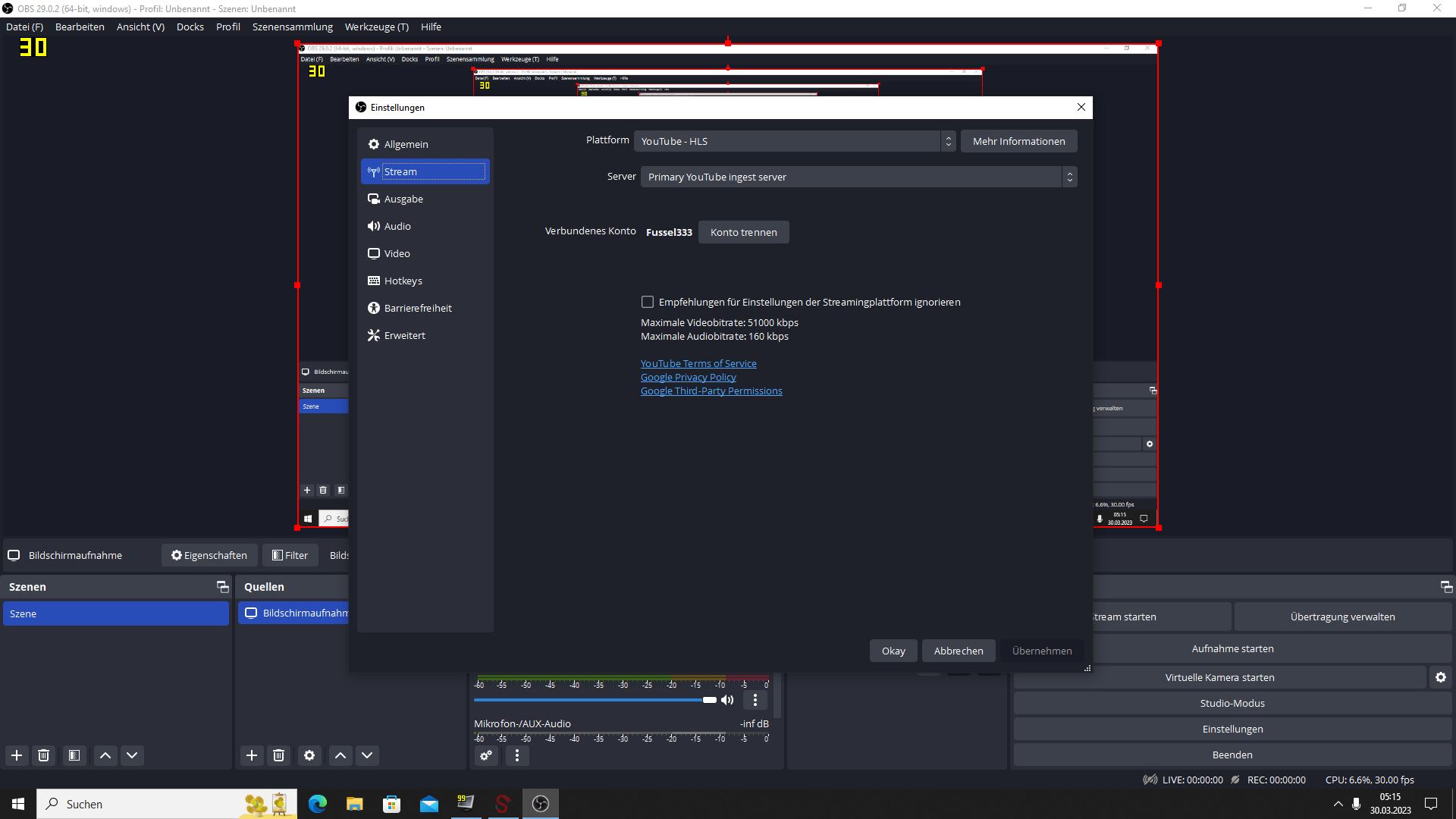Open the Filter button for the source
1456x819 pixels.
290,555
